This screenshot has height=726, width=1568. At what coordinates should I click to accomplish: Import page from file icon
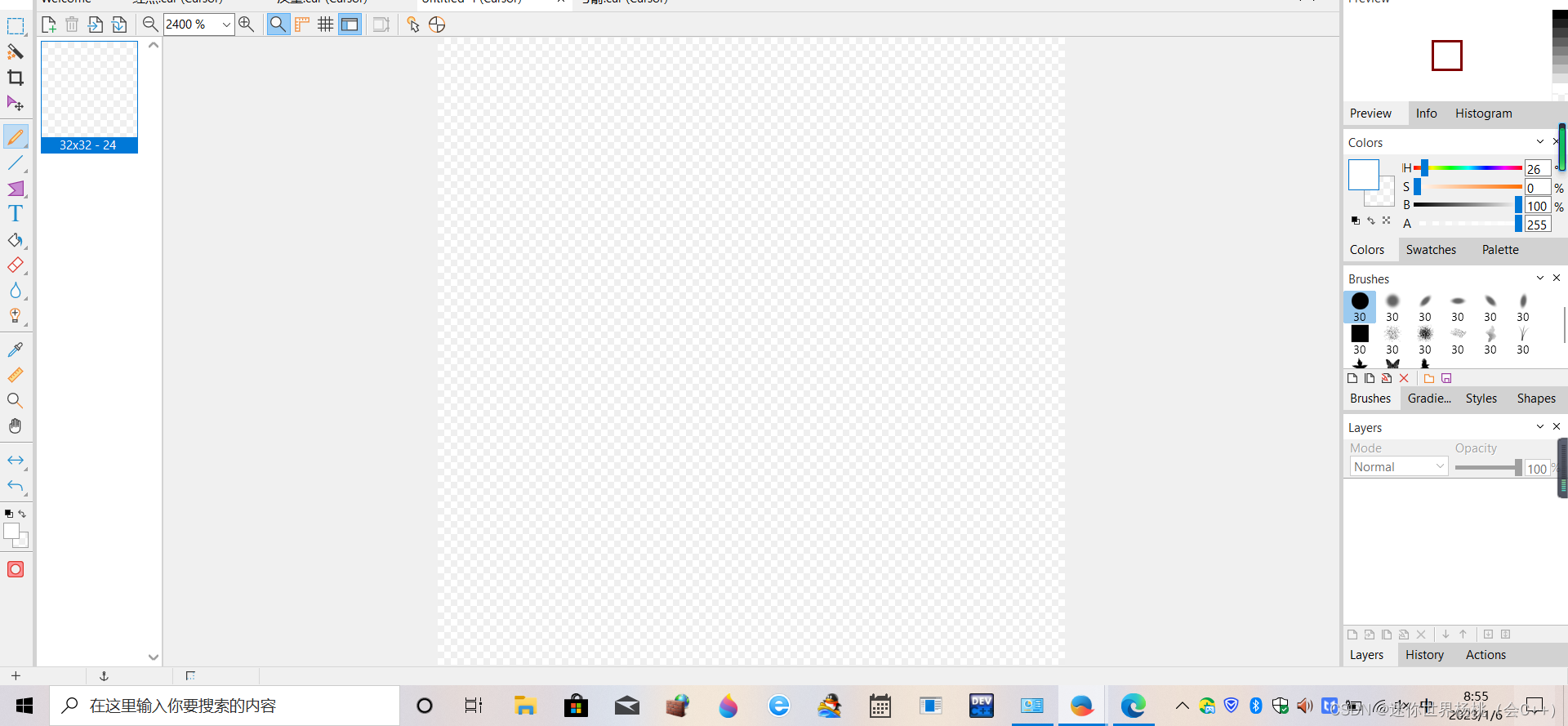pyautogui.click(x=96, y=24)
